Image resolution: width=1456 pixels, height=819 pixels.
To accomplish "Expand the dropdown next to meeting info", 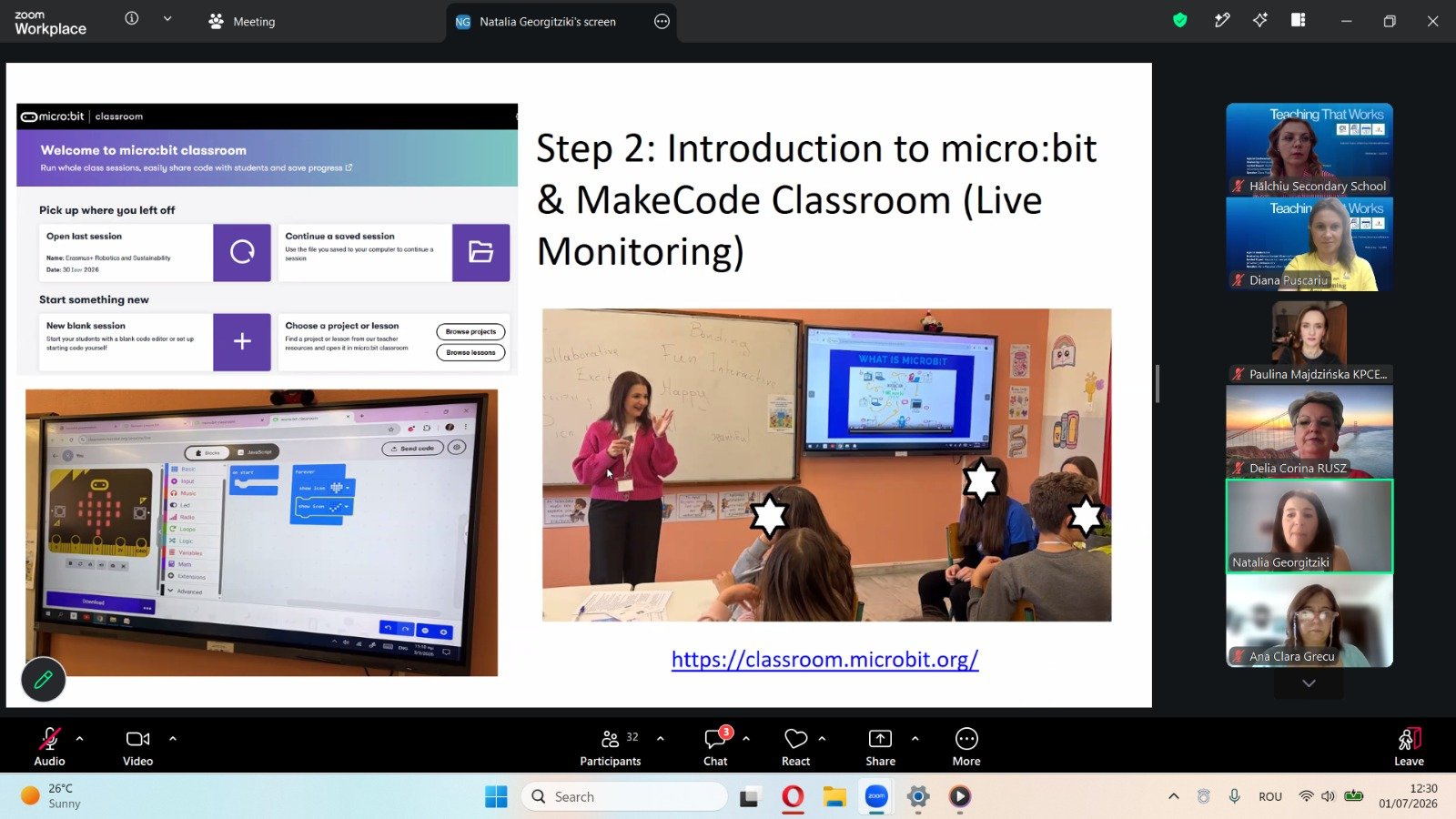I will [x=167, y=18].
